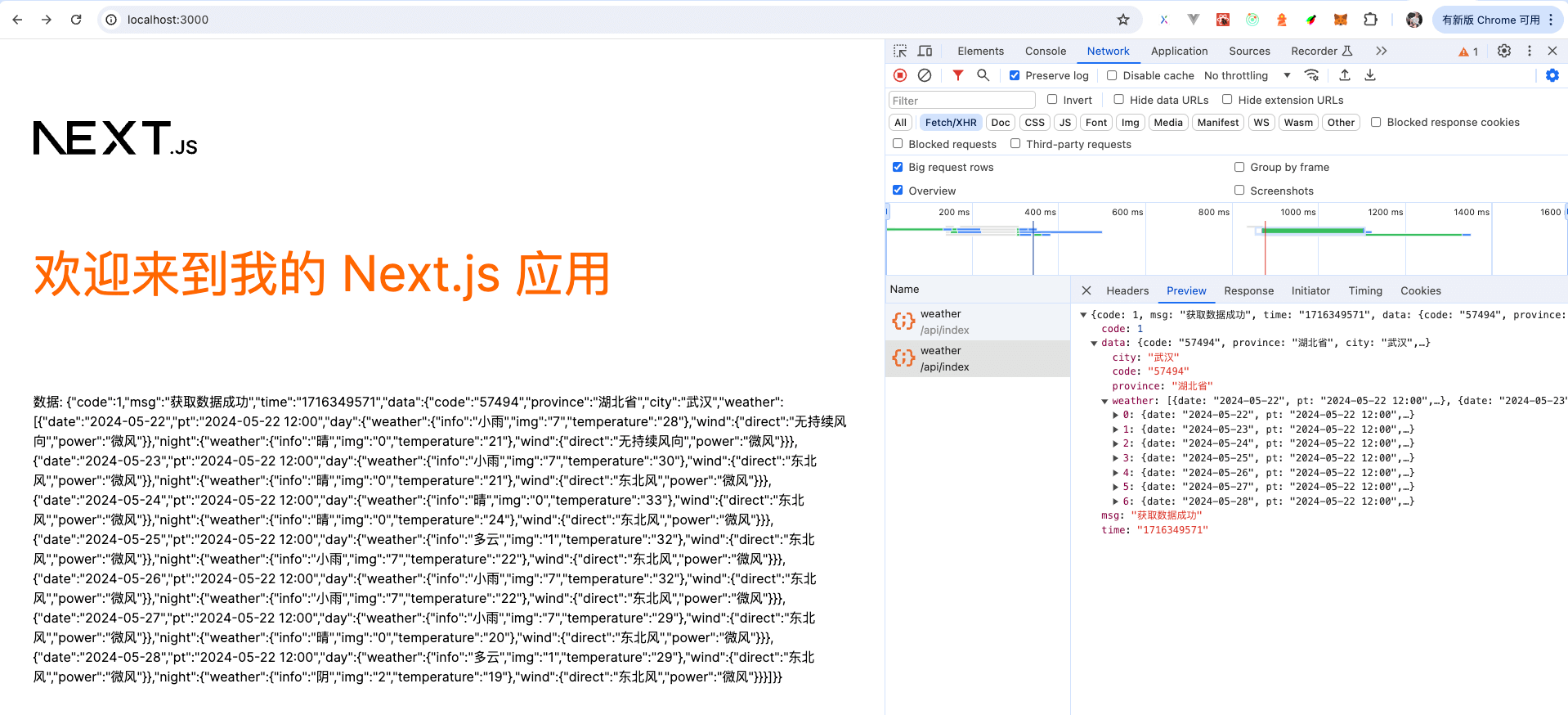Click the network Filter text field

pos(961,101)
